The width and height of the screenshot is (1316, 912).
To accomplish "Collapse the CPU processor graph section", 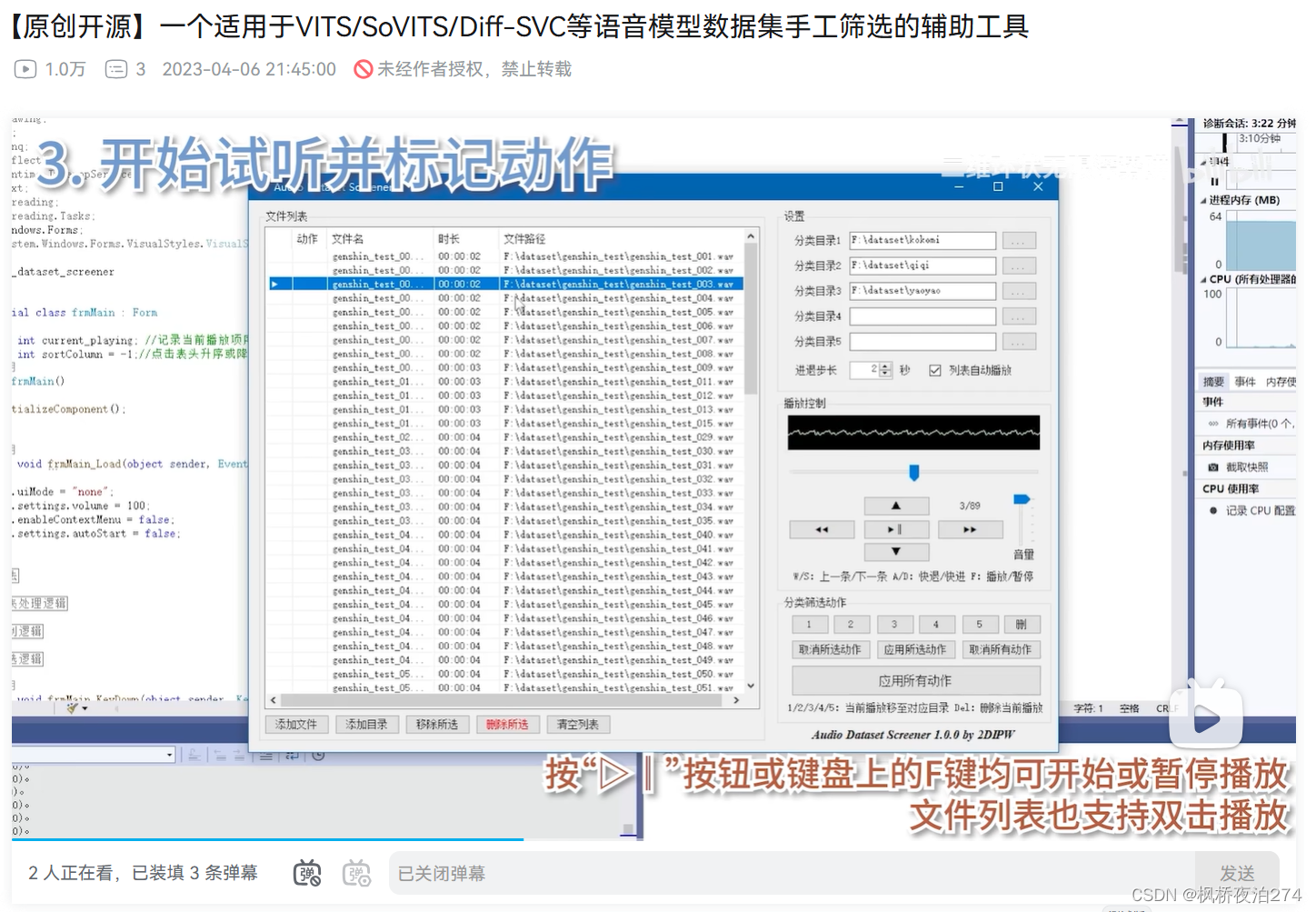I will point(1205,279).
